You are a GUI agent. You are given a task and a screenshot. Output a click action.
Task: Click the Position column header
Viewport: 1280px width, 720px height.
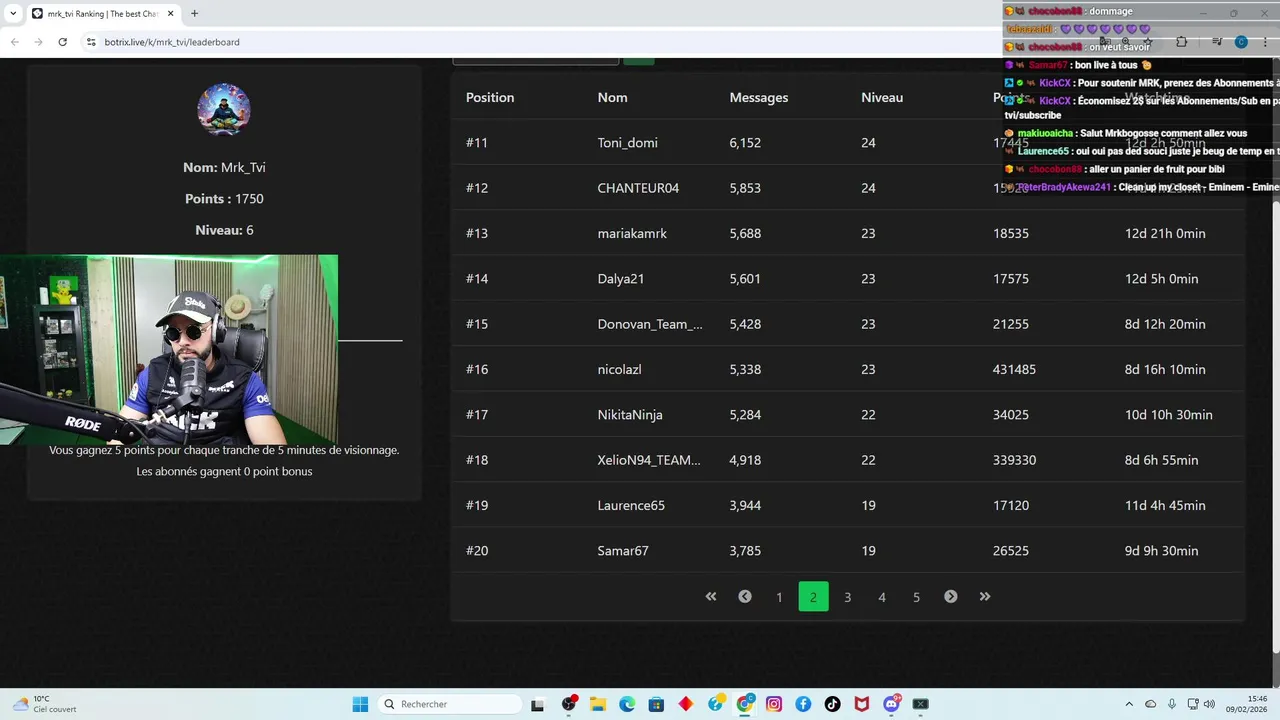pos(490,97)
